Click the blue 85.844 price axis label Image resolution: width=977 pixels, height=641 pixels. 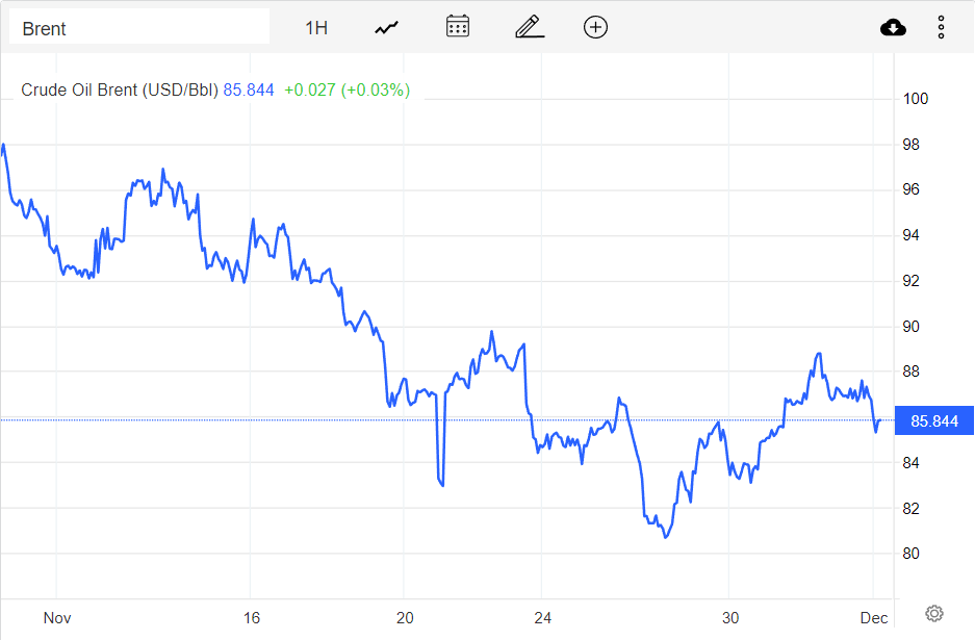tap(933, 420)
